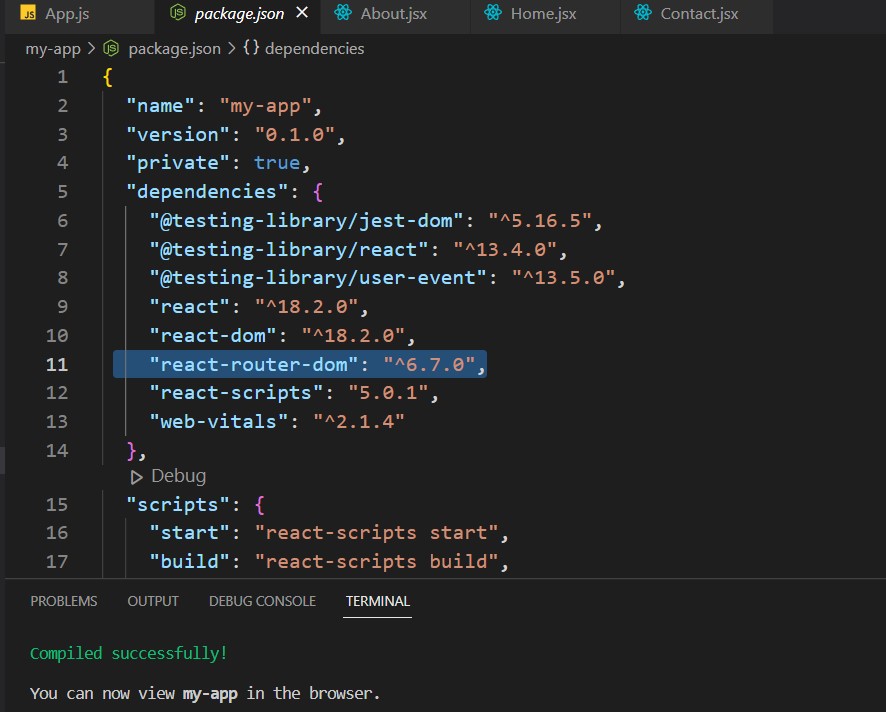Click the React icon on About.jsx tab

click(x=344, y=14)
